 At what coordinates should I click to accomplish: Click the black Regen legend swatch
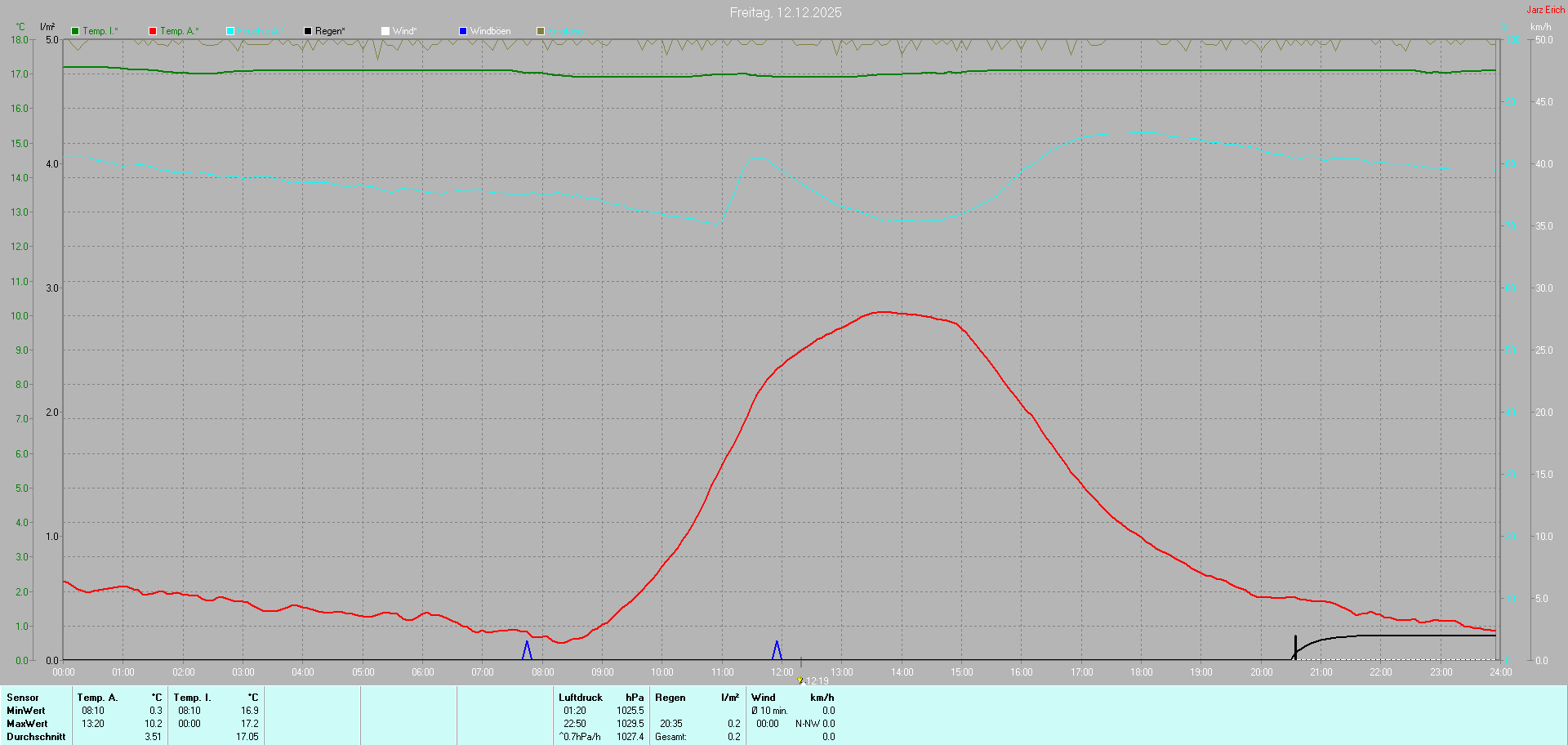click(308, 31)
